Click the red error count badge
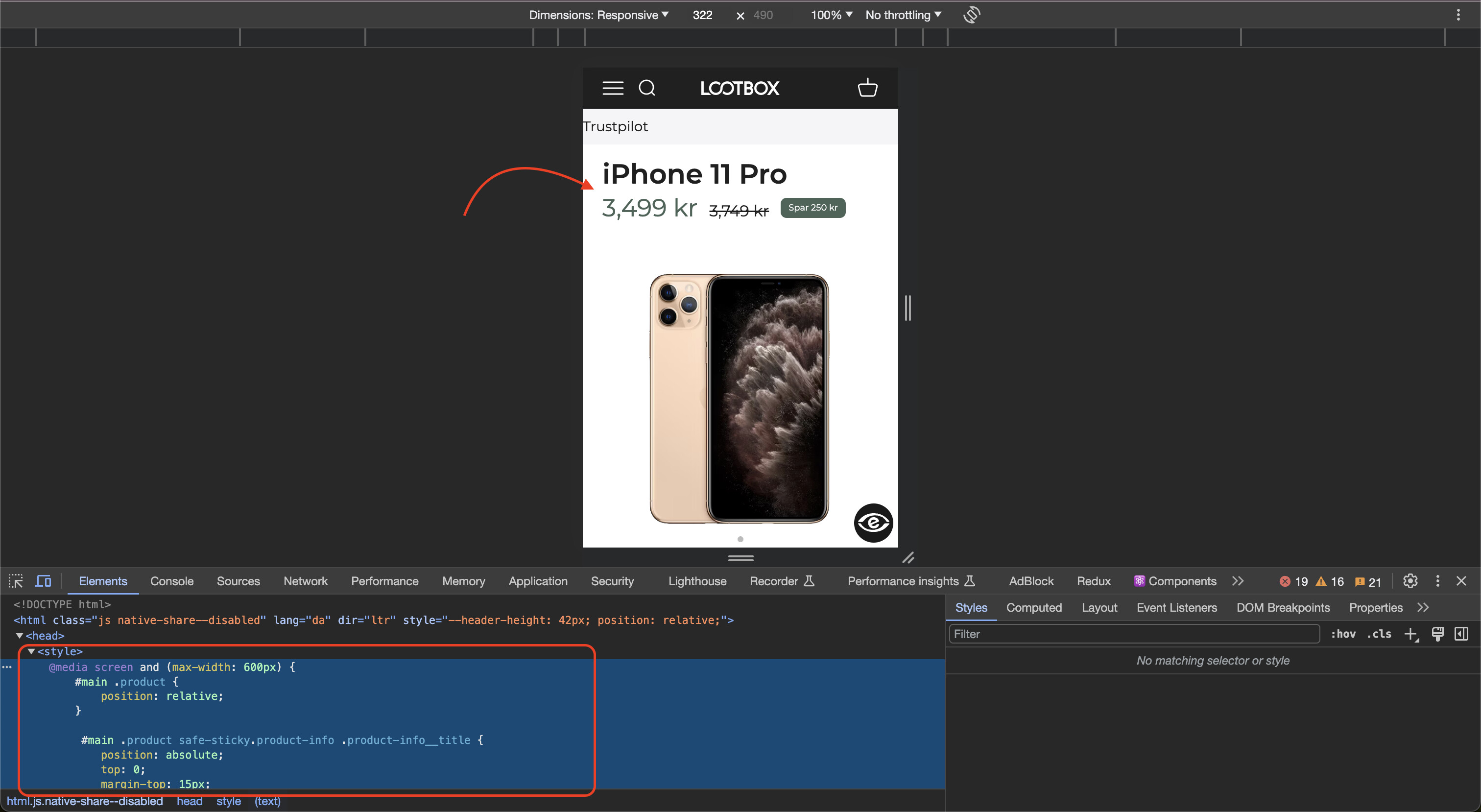Screen dimensions: 1481x812 (x=1293, y=581)
